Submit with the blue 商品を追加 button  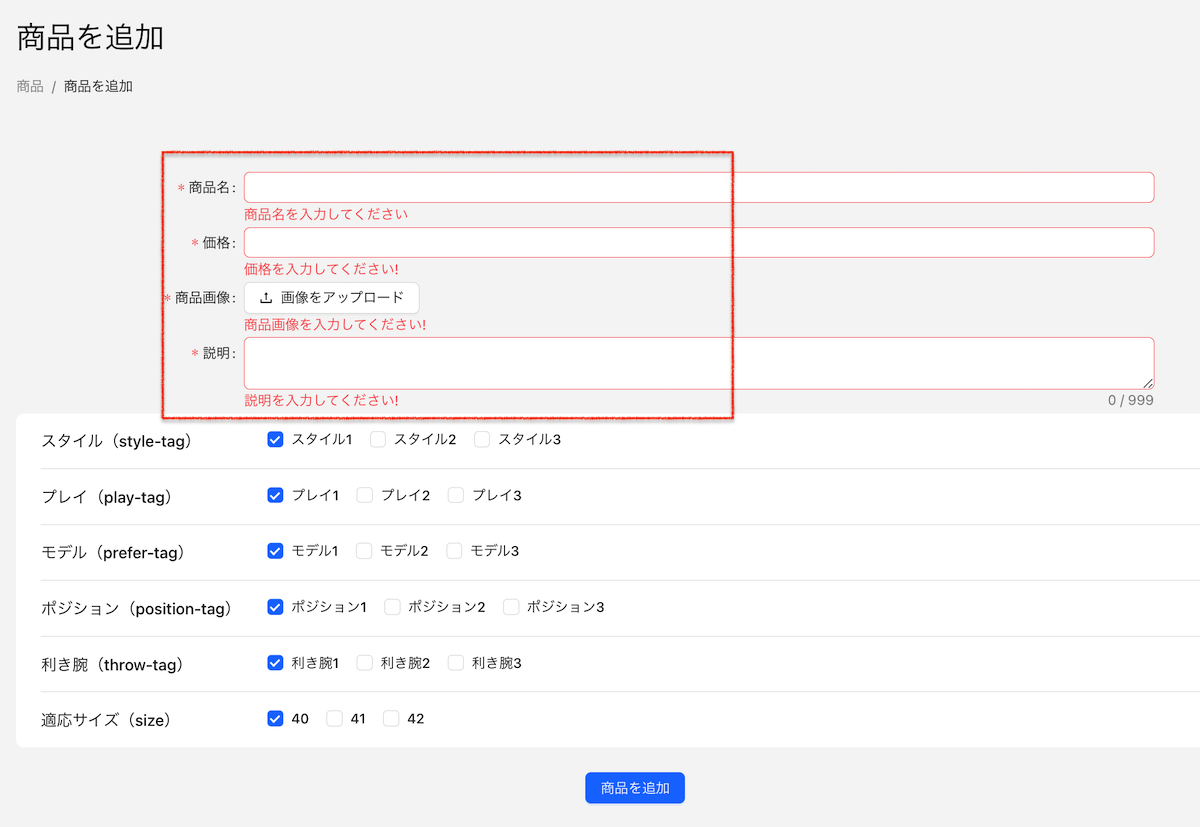click(x=634, y=788)
